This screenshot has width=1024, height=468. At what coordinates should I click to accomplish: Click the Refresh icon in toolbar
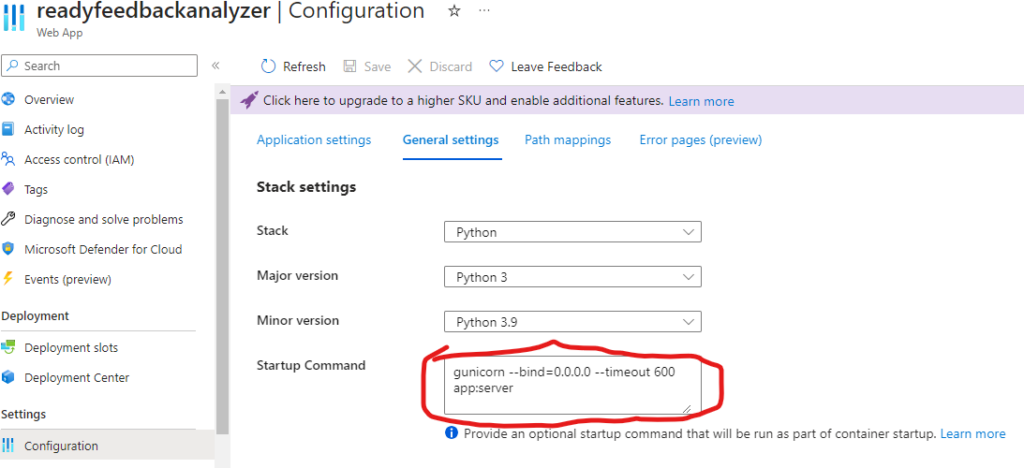click(268, 66)
